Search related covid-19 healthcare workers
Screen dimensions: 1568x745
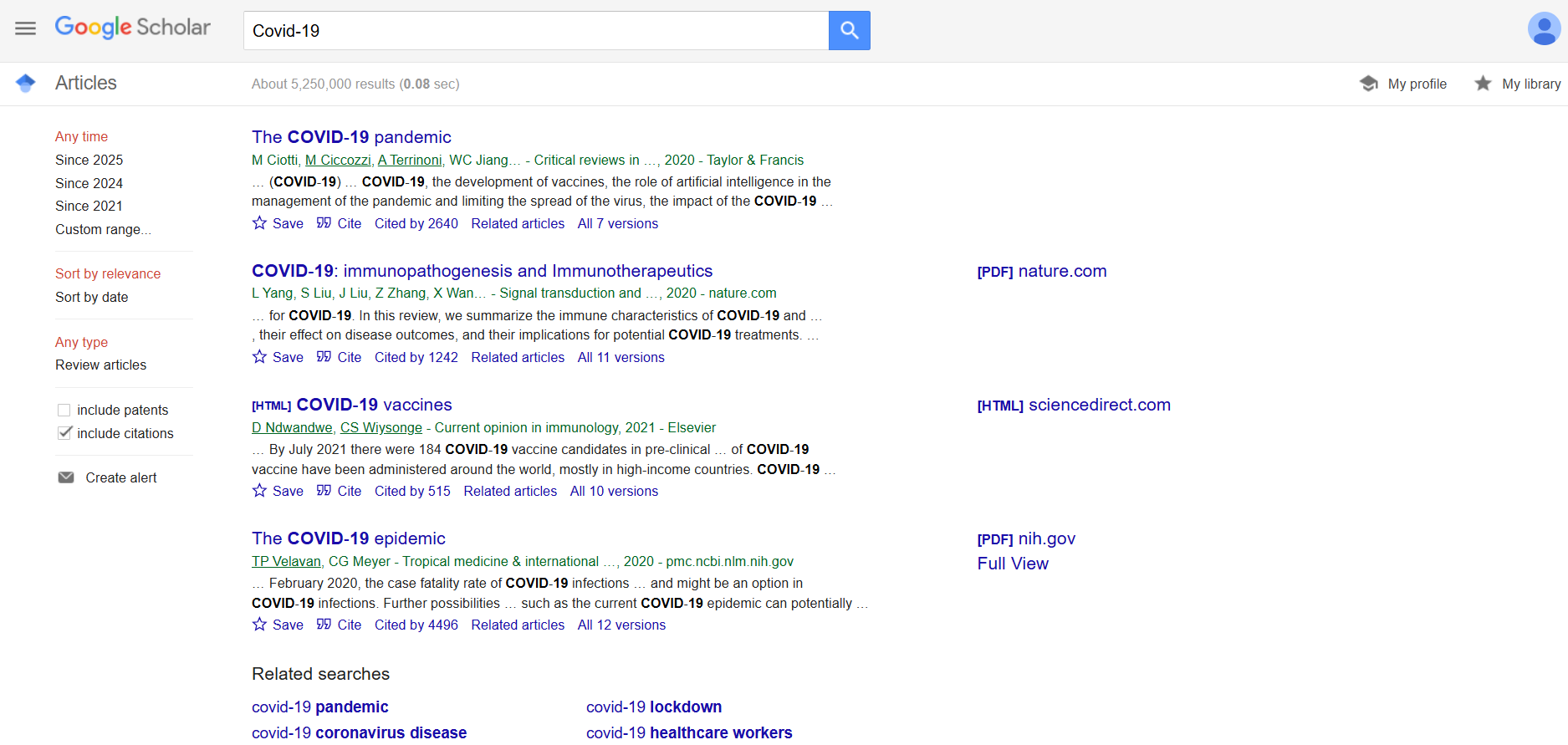pos(689,732)
